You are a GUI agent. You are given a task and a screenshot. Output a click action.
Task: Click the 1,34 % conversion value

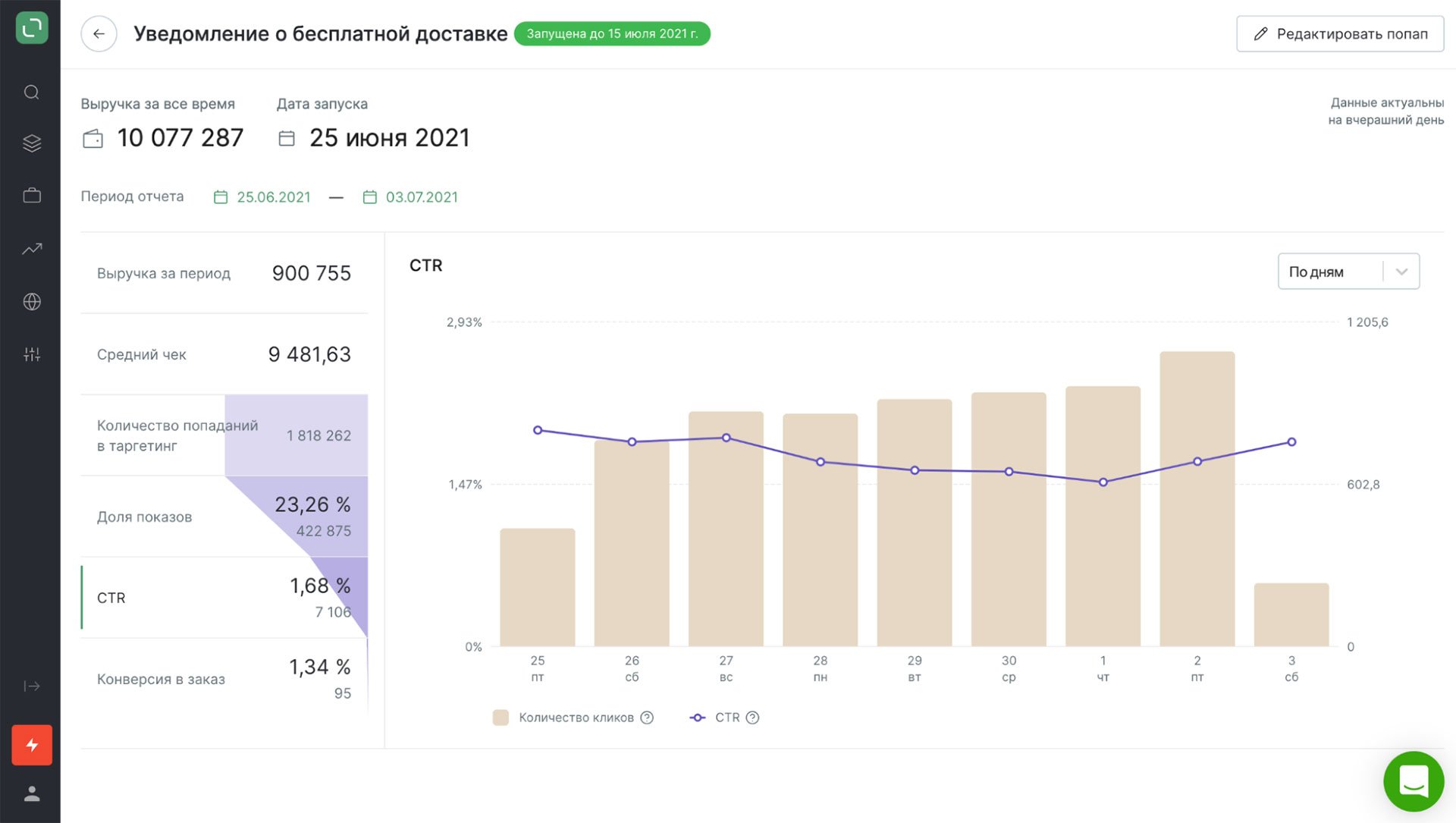coord(319,667)
